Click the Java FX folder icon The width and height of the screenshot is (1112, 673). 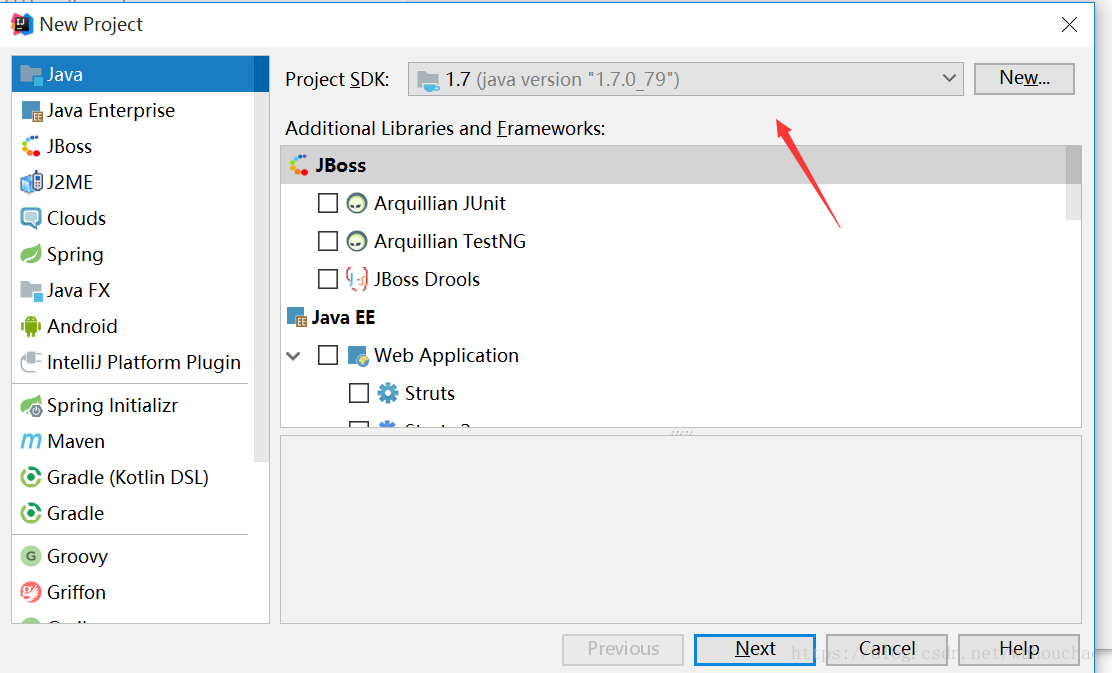31,291
